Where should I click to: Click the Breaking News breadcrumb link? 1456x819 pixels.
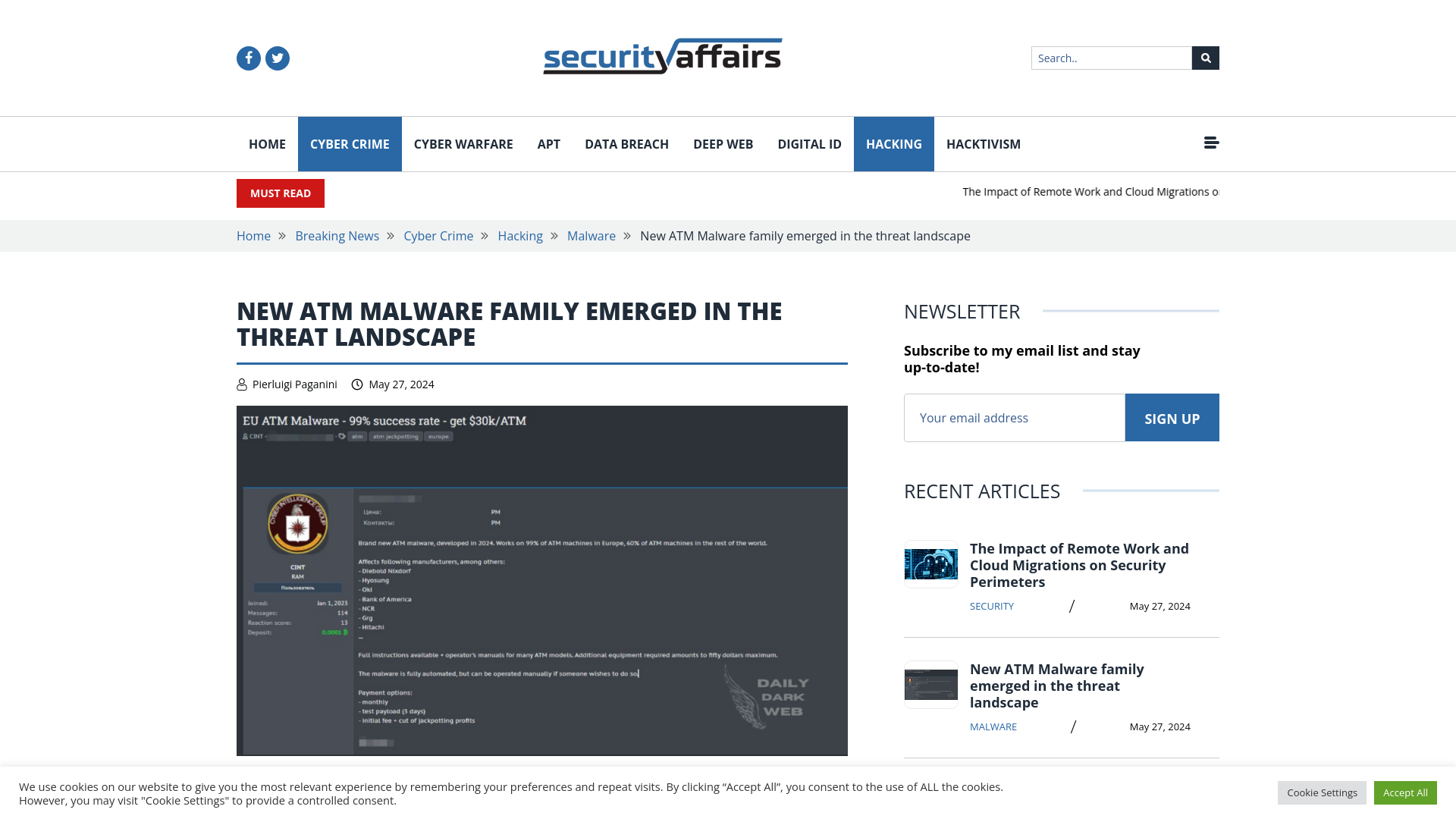click(x=337, y=235)
